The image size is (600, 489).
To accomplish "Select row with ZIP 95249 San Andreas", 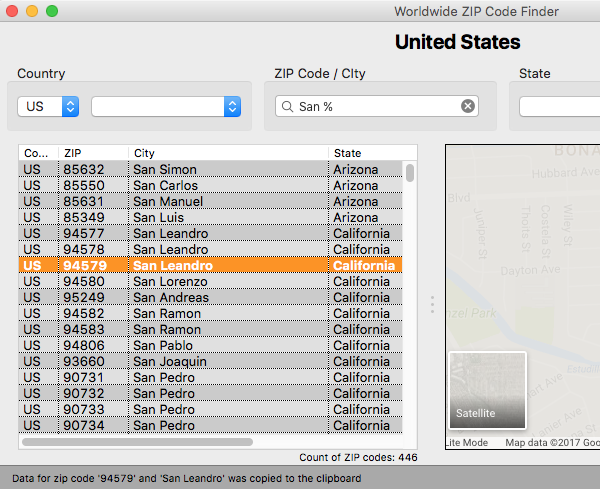I will click(210, 297).
